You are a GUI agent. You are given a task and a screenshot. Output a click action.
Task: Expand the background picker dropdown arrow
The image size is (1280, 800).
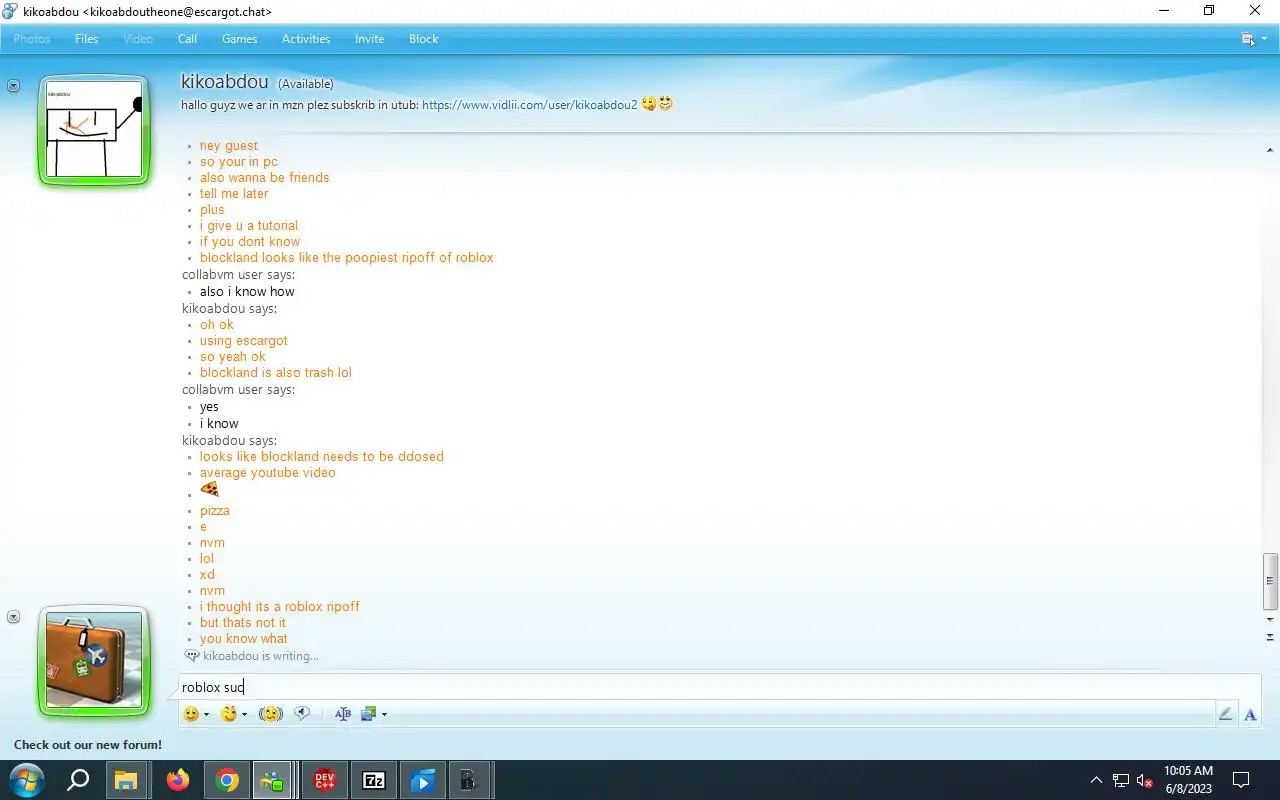(384, 715)
